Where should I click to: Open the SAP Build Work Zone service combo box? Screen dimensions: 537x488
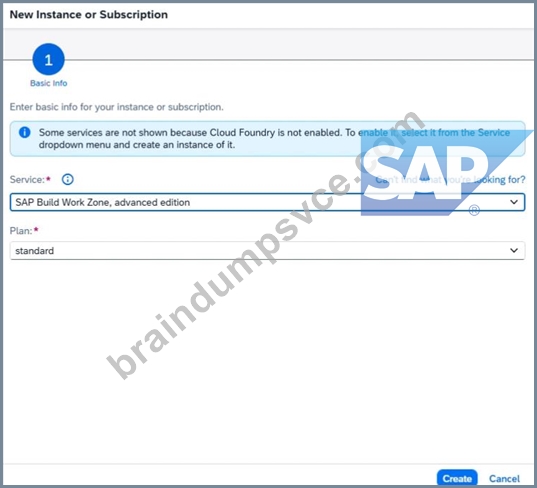click(267, 202)
